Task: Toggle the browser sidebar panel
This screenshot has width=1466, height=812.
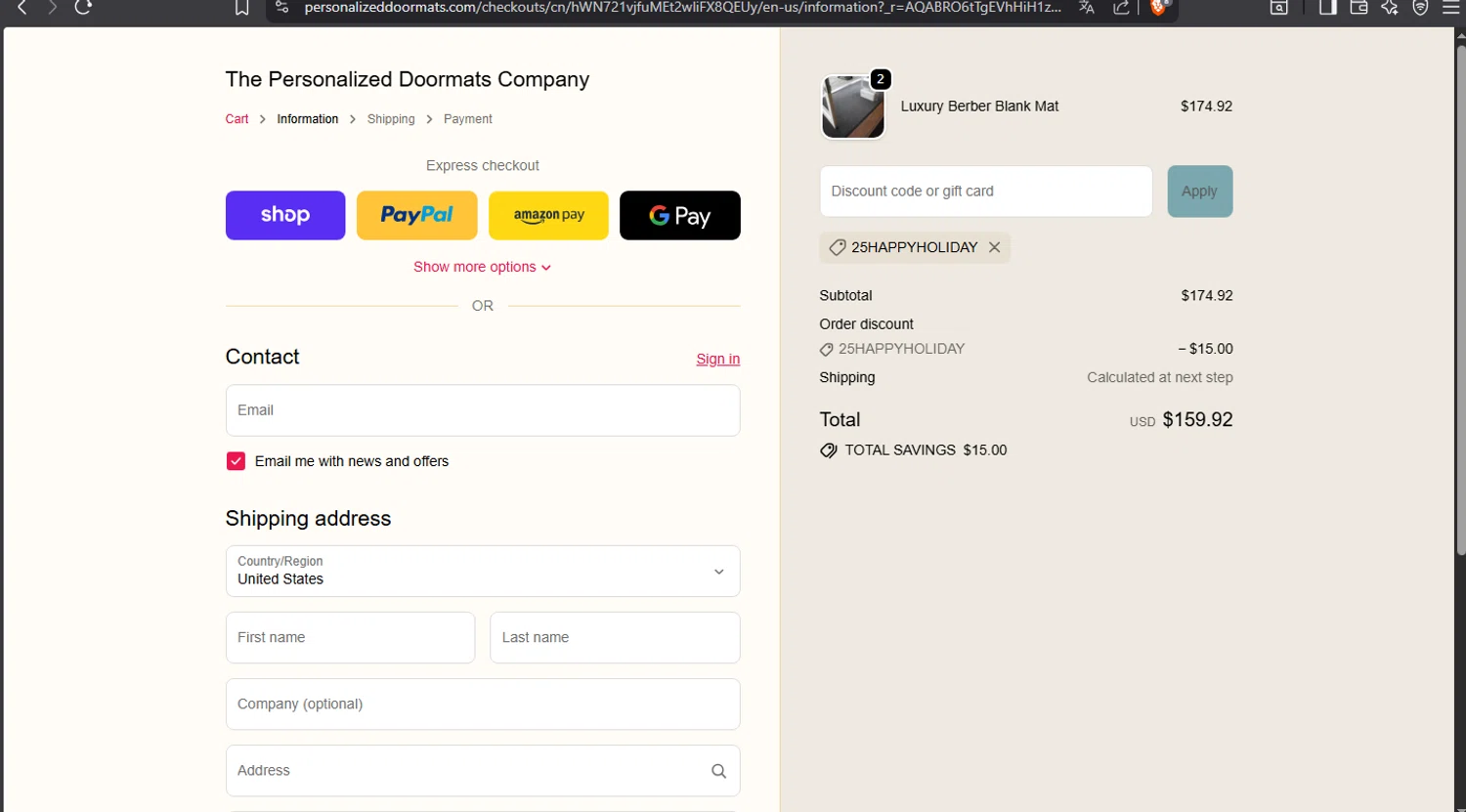Action: coord(1327,8)
